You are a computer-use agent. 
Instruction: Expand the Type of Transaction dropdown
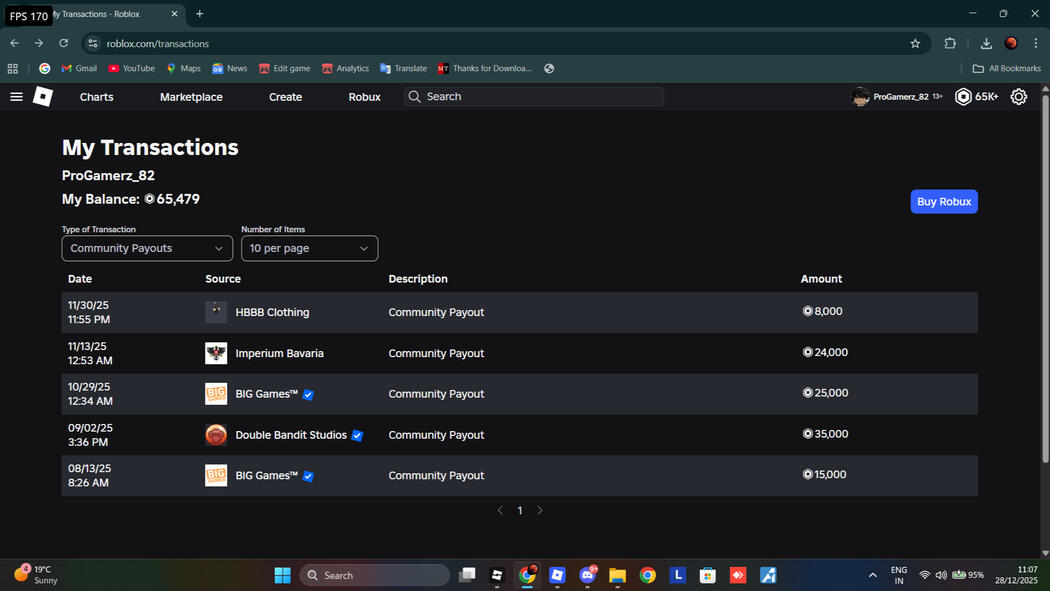(147, 248)
